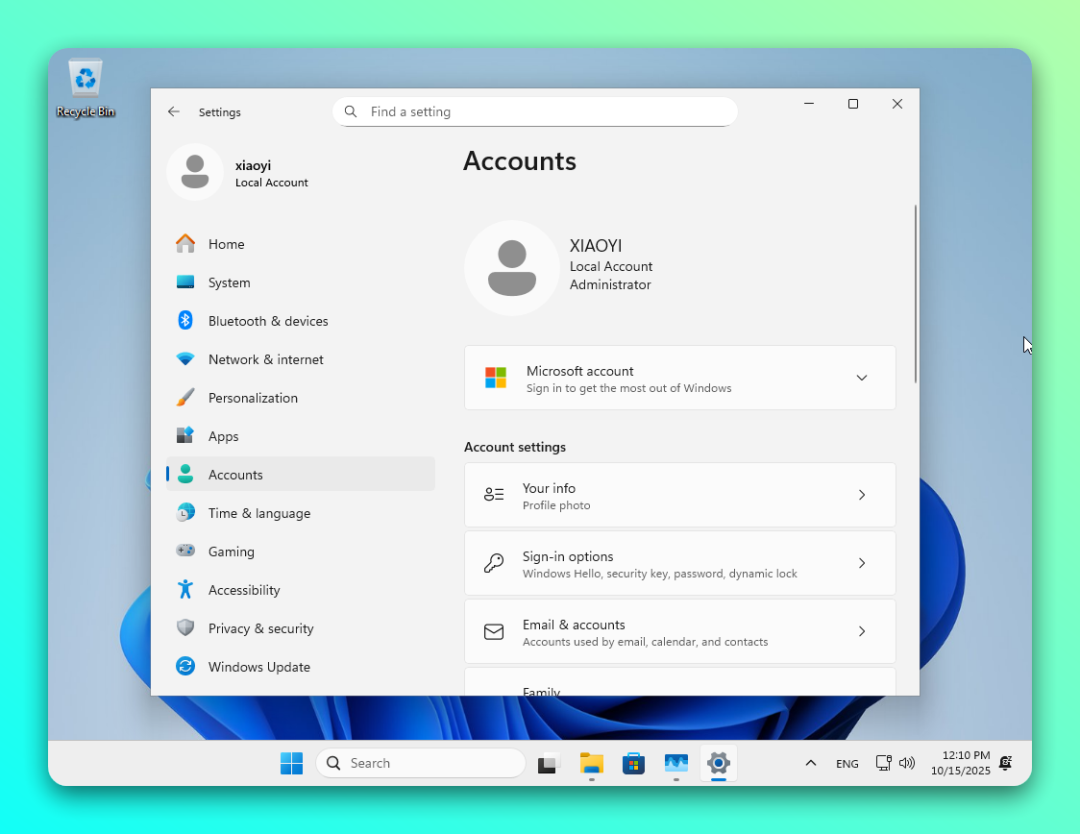Open Privacy & security settings
This screenshot has width=1080, height=834.
click(x=260, y=628)
